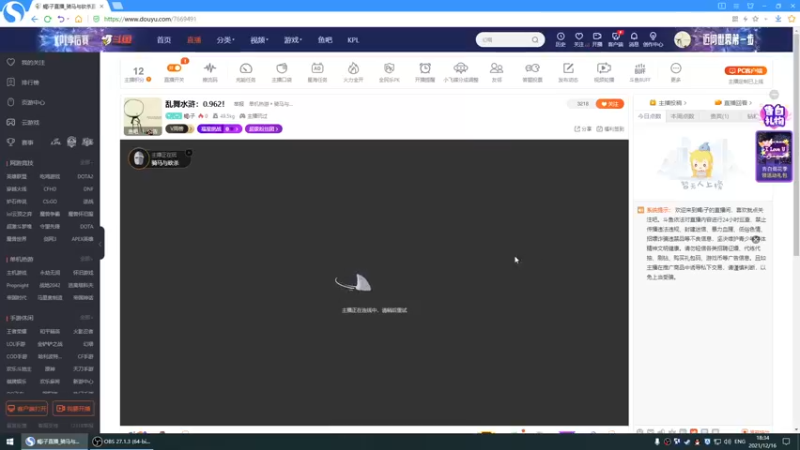Open the 更多 ellipsis icon
800x450 pixels.
tap(676, 71)
